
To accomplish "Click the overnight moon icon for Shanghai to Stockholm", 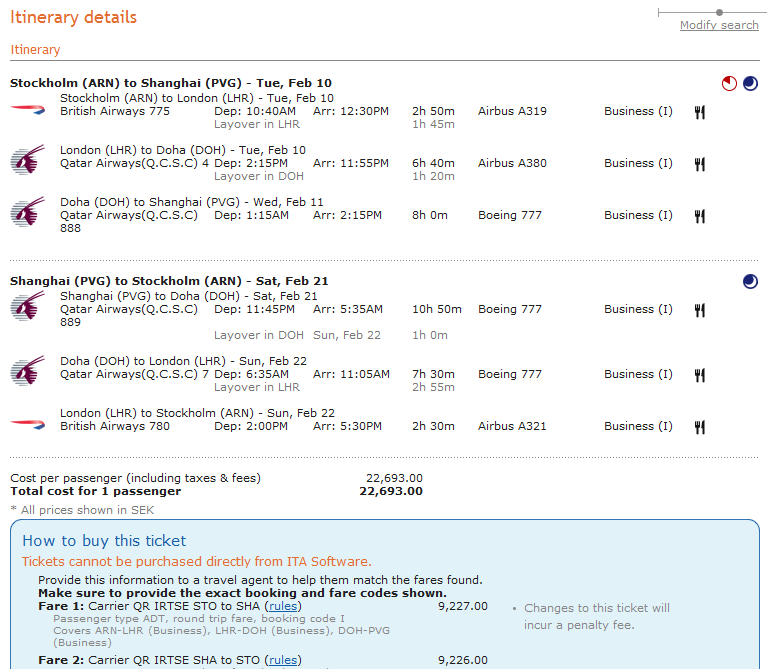I will [x=750, y=282].
